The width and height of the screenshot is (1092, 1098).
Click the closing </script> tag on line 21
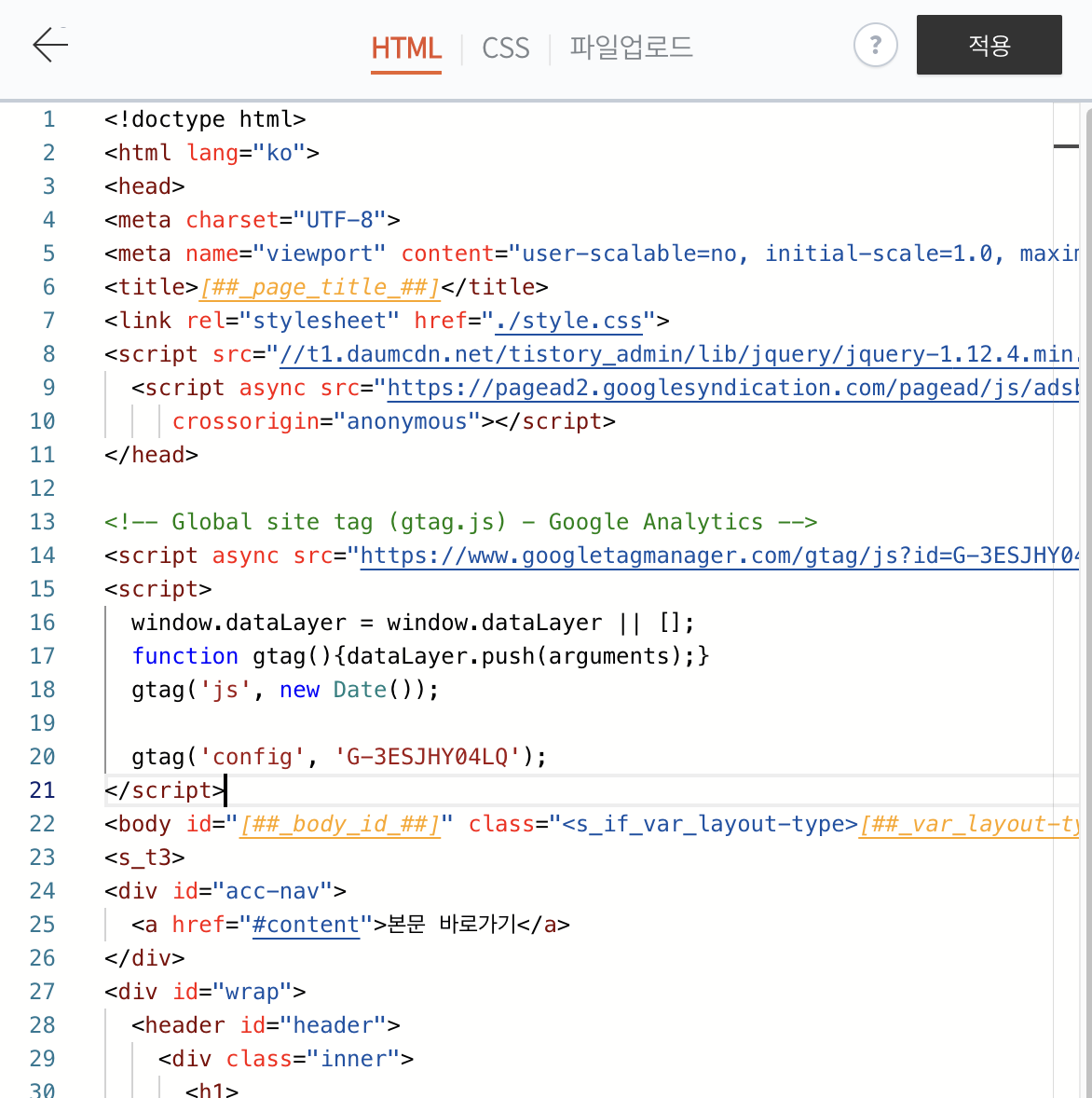(x=165, y=790)
